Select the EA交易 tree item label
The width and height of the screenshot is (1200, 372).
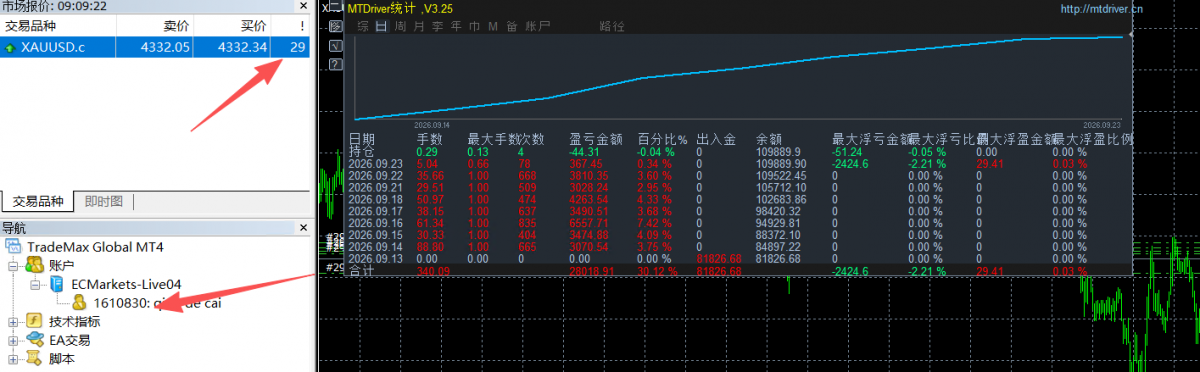click(69, 340)
